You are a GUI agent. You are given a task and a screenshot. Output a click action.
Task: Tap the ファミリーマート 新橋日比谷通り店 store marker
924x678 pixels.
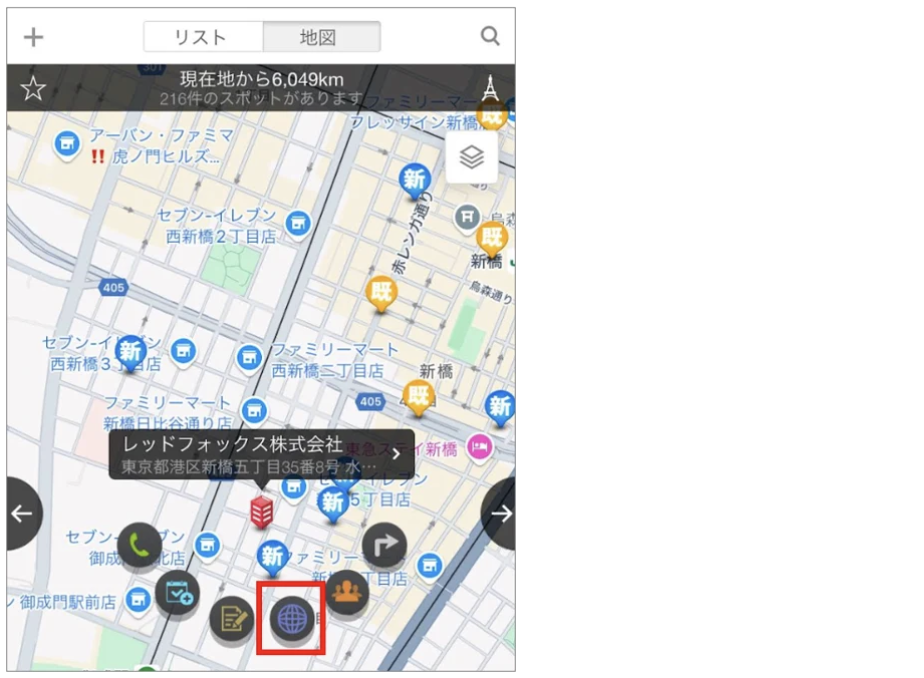coord(254,411)
